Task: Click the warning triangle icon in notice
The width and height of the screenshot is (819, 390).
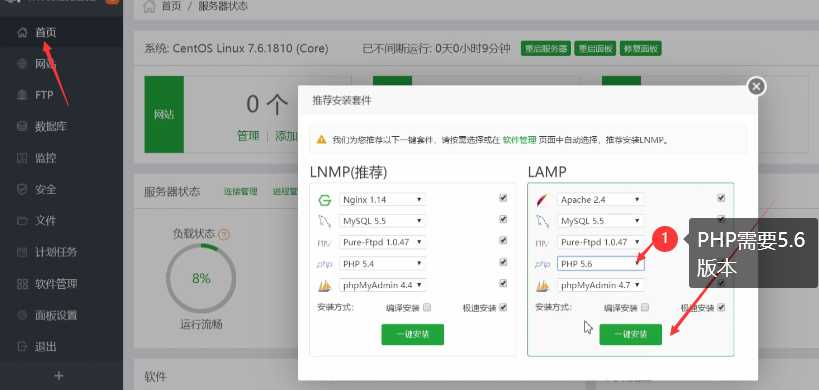Action: tap(322, 140)
